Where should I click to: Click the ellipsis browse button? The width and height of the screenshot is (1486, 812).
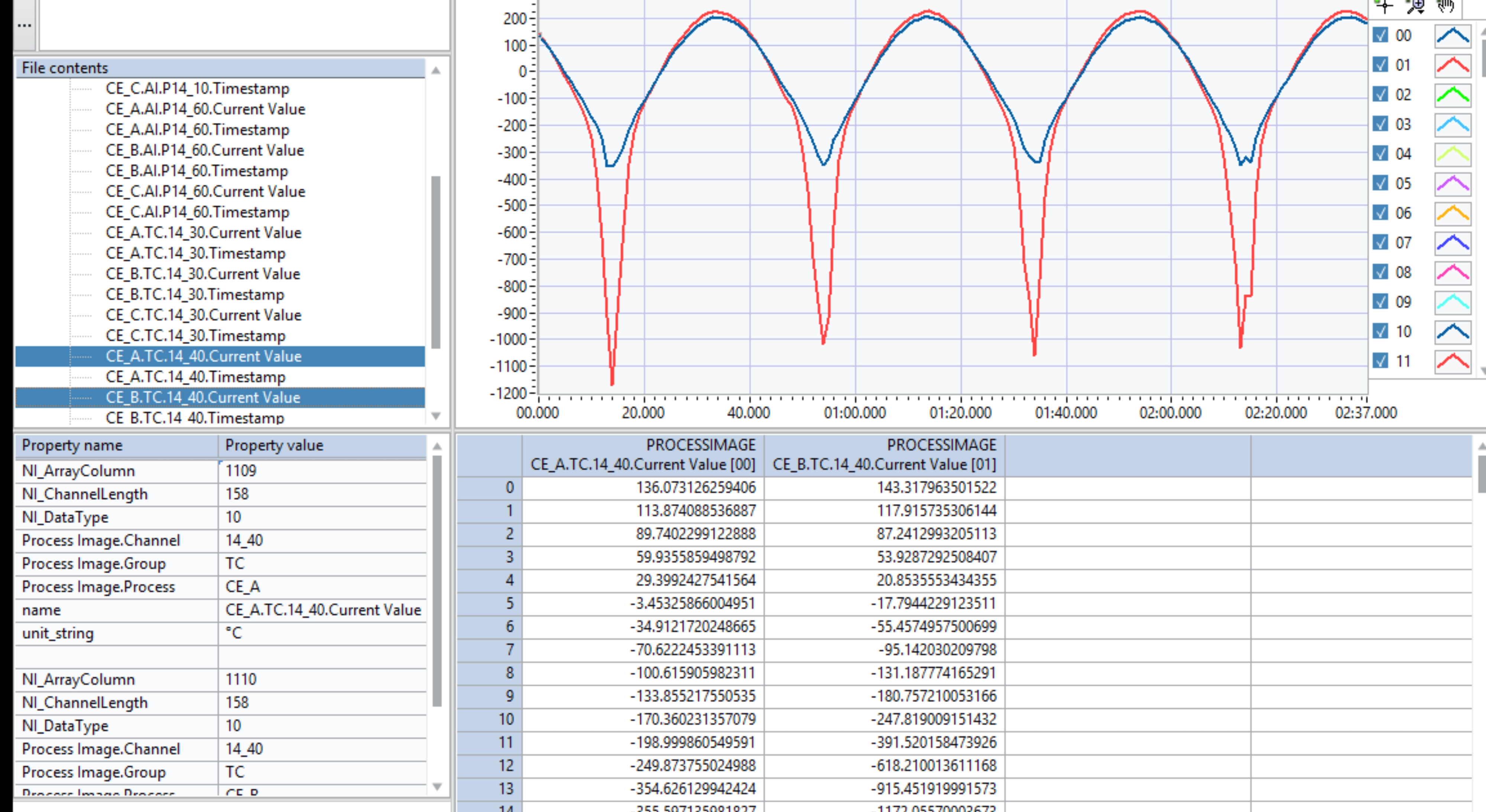[x=24, y=25]
